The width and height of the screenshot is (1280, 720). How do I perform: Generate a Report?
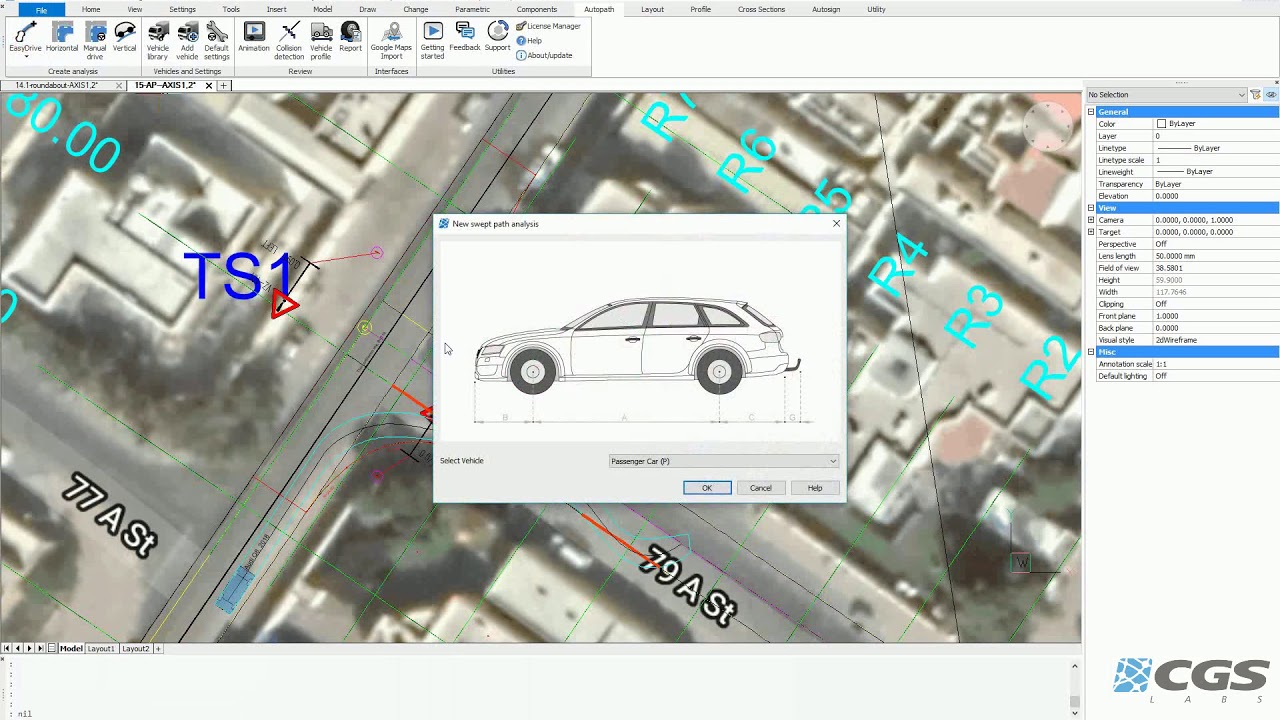(350, 37)
